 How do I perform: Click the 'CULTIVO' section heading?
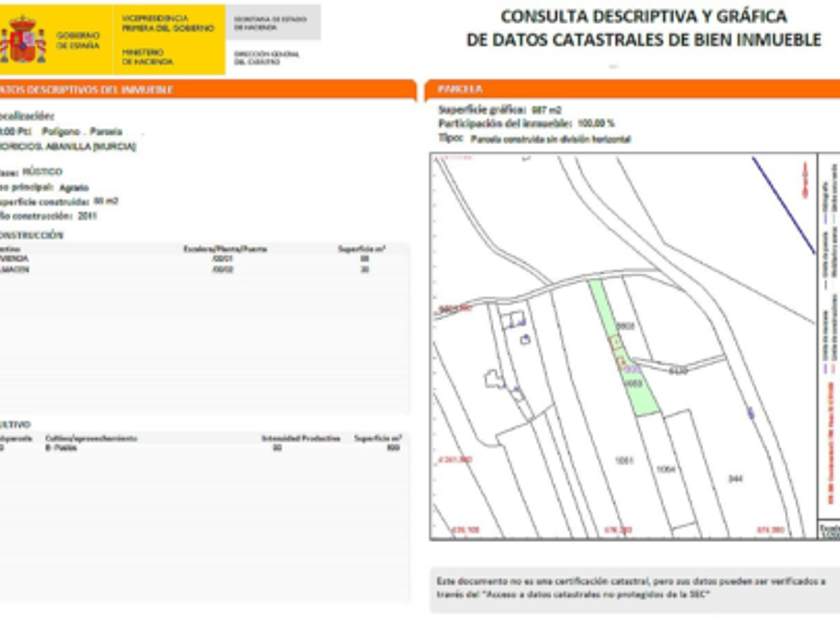pyautogui.click(x=15, y=425)
